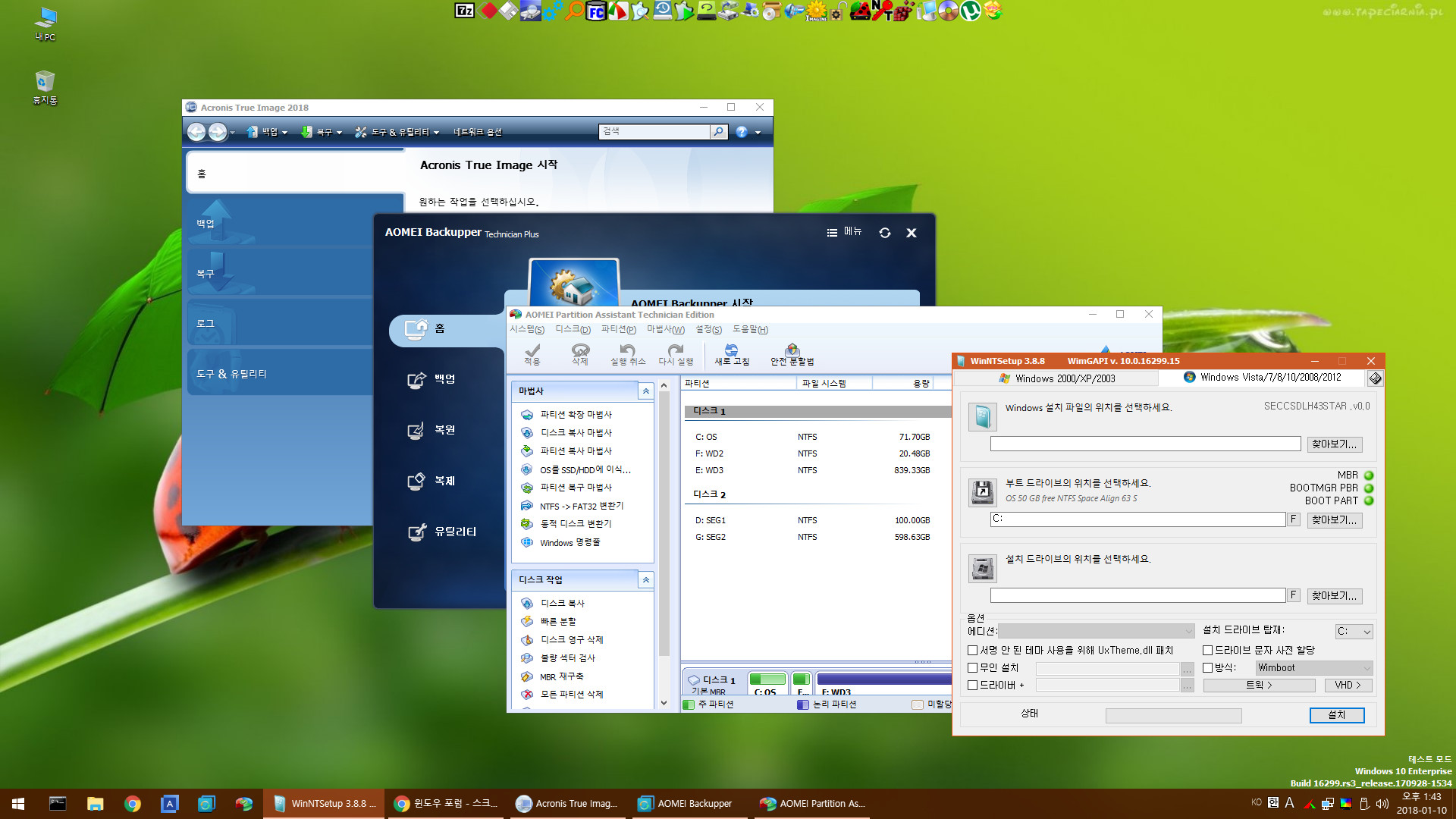Open Wimboot method dropdown
Screen dimensions: 1456x819
point(1314,667)
